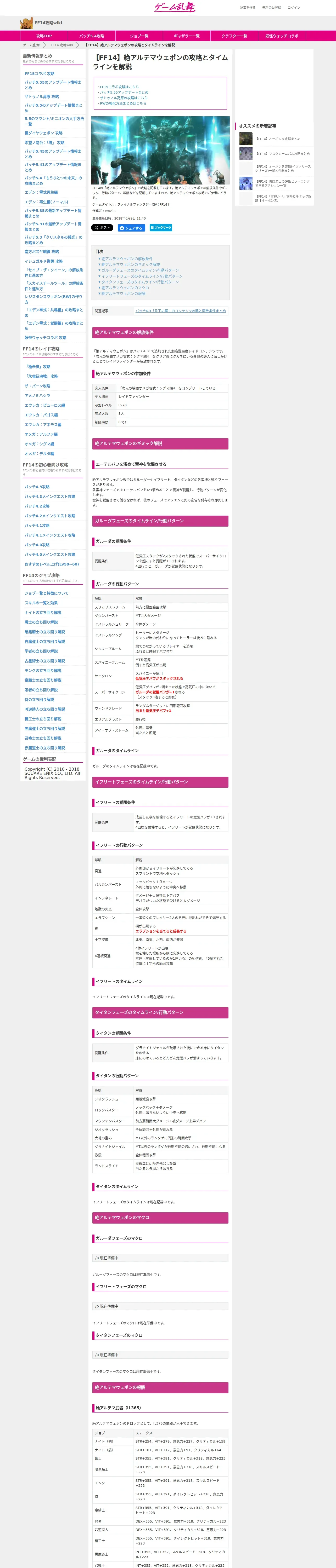The image size is (336, 1568).
Task: Click 無料会員登録 in the top header
Action: tap(271, 8)
